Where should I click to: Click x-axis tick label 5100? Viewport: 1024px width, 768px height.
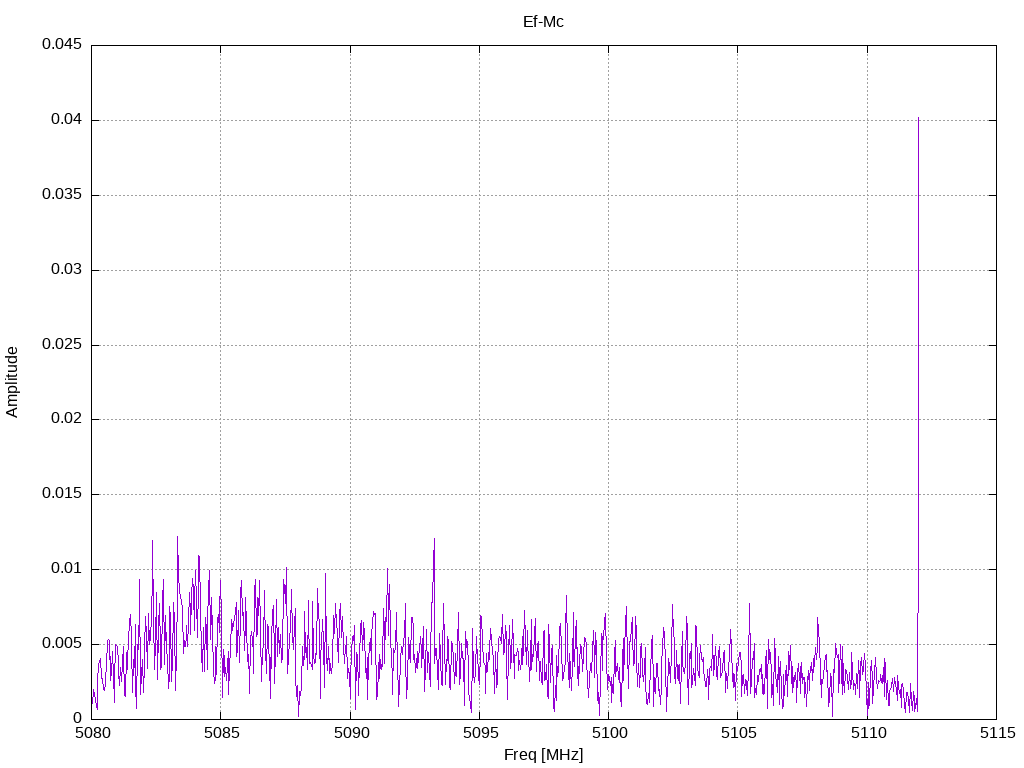click(x=609, y=733)
